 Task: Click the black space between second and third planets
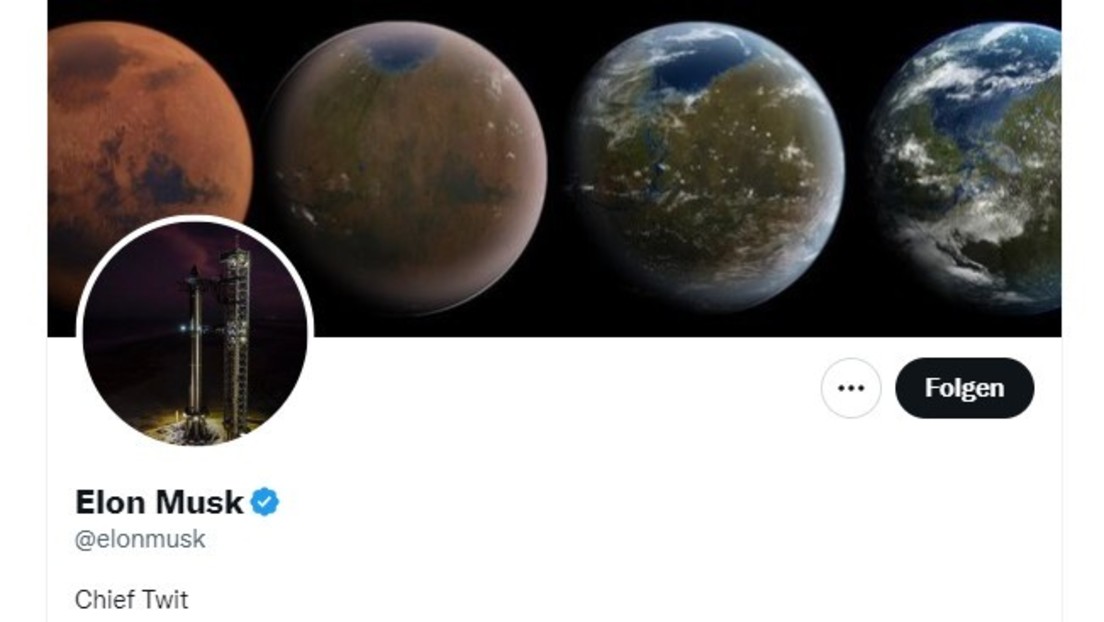tap(560, 211)
